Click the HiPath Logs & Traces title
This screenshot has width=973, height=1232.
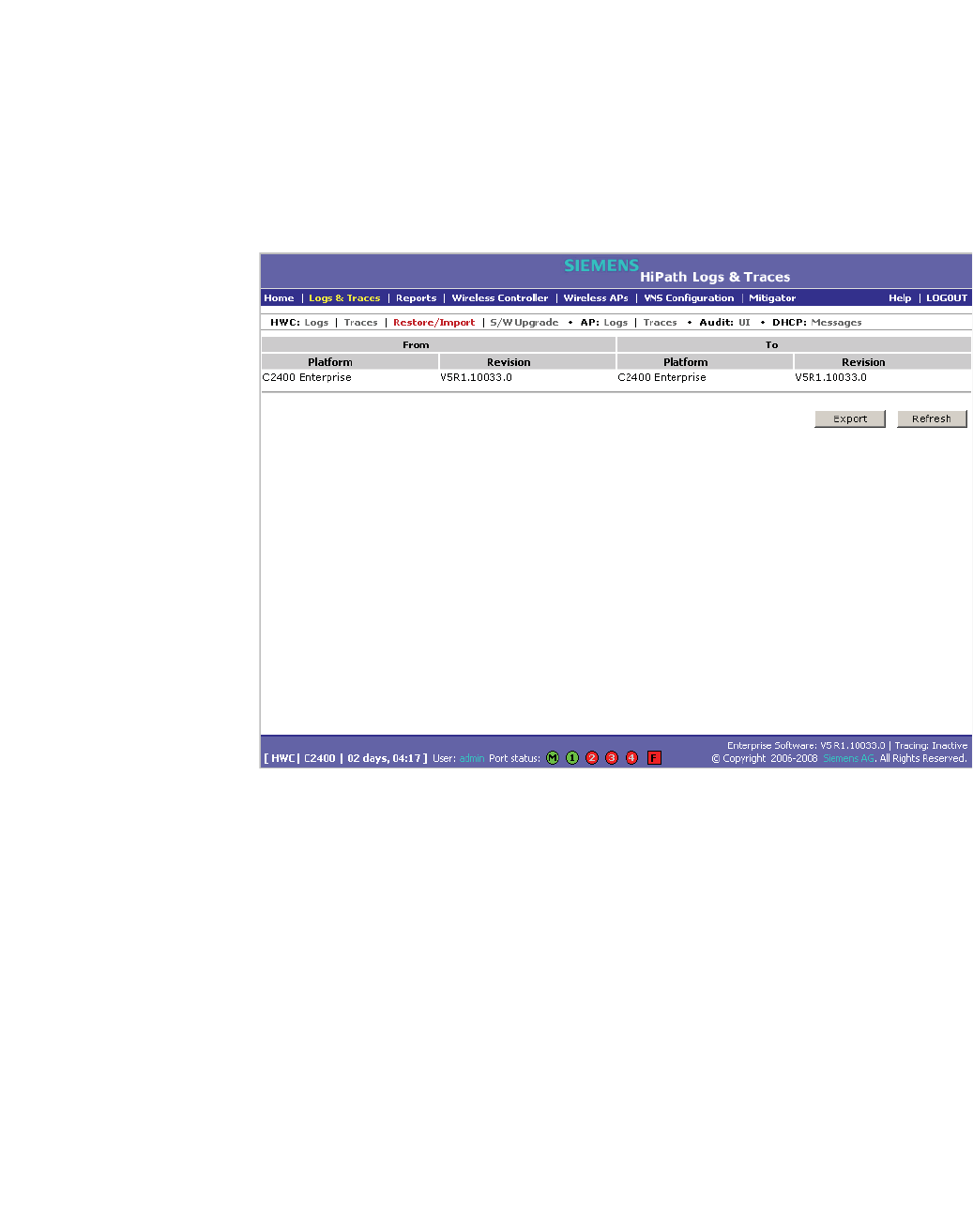715,277
